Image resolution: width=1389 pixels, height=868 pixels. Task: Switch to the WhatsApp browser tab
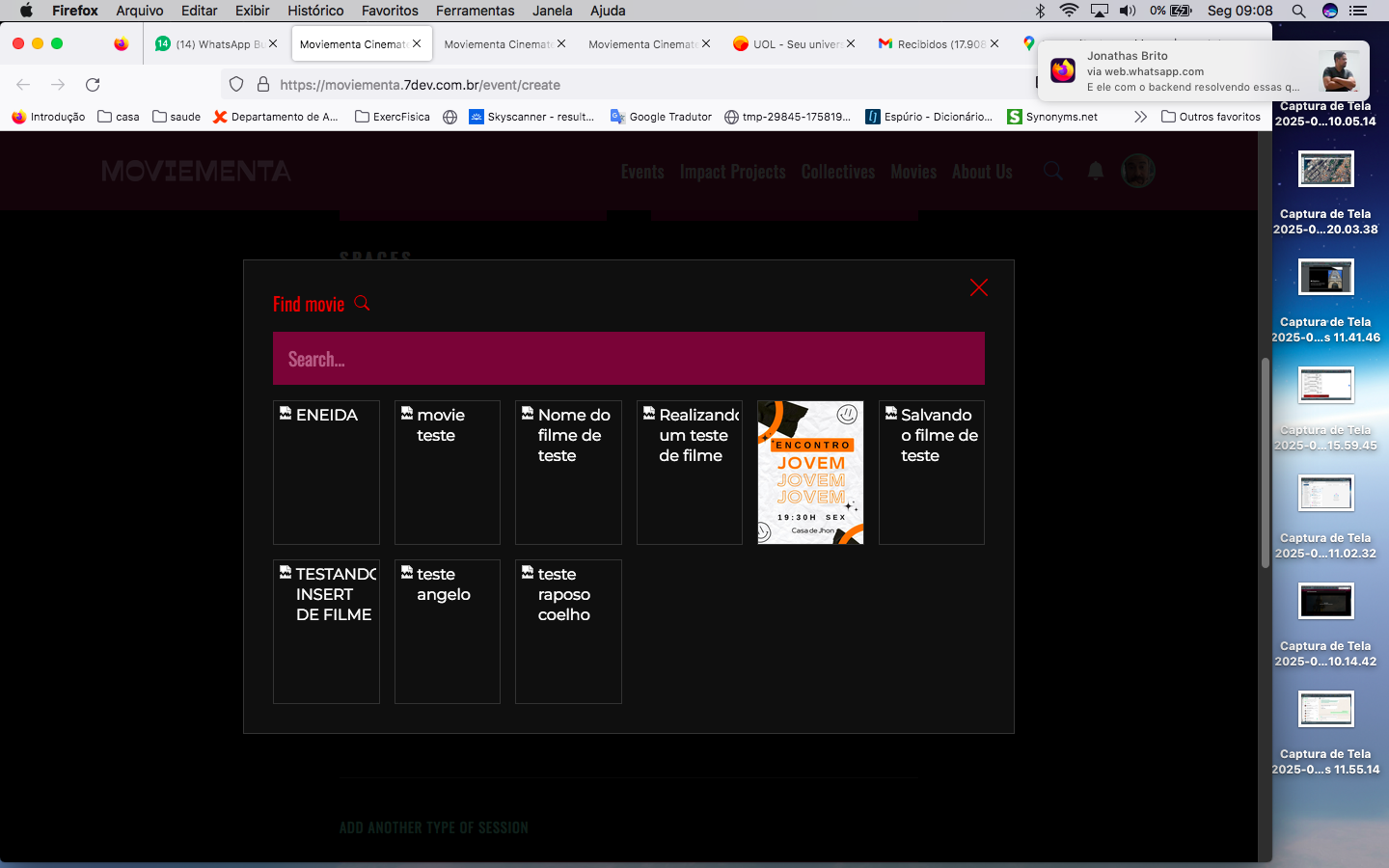pyautogui.click(x=211, y=44)
